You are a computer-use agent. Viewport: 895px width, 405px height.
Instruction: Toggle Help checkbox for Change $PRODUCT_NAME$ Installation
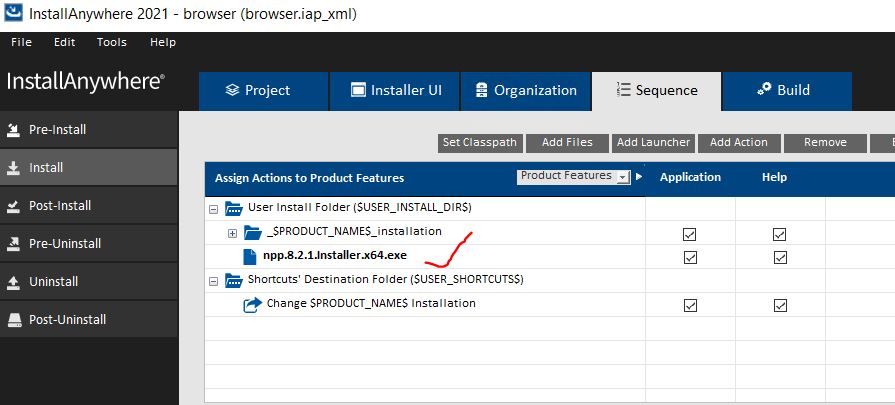click(780, 306)
